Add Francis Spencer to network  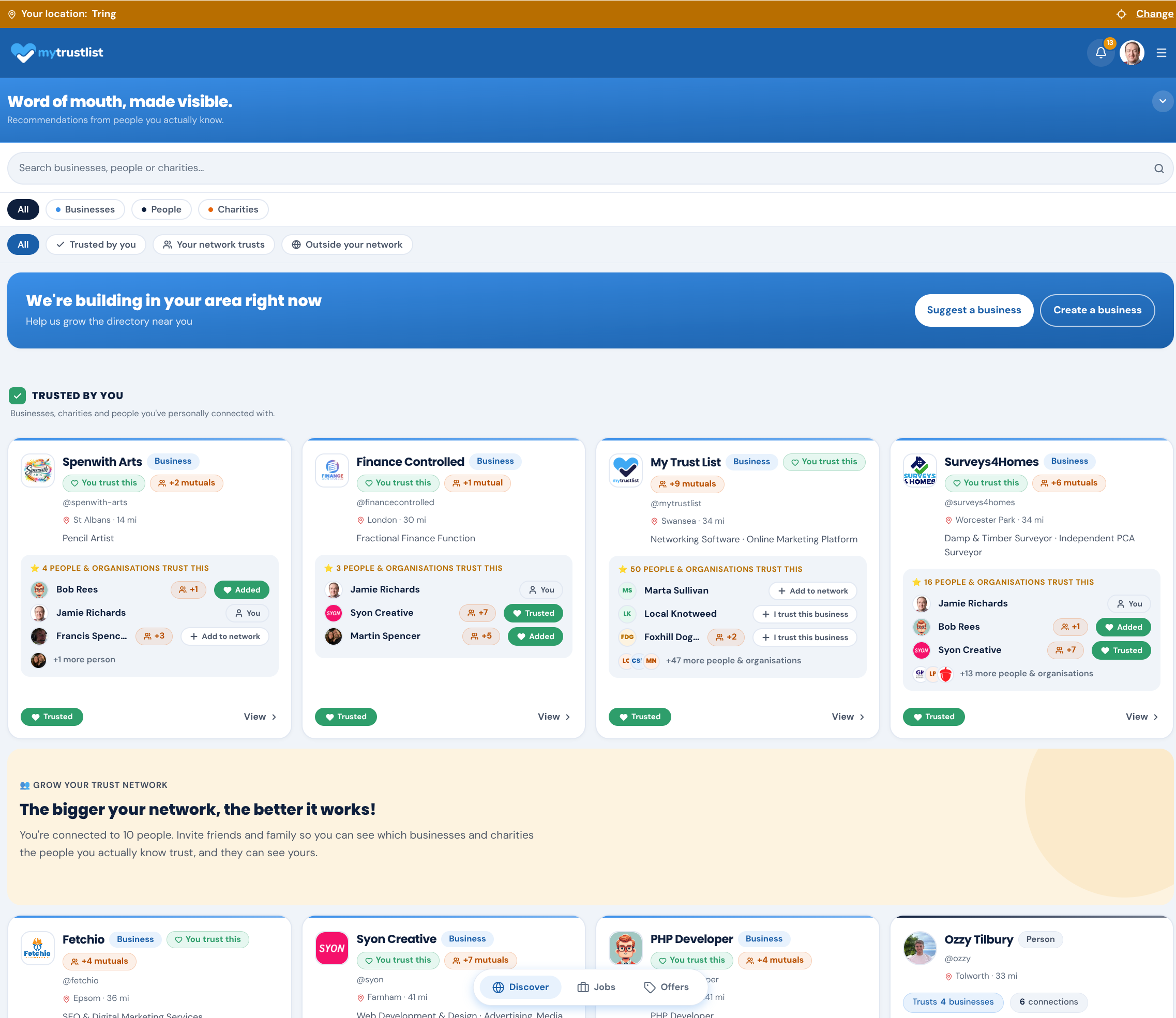tap(225, 637)
